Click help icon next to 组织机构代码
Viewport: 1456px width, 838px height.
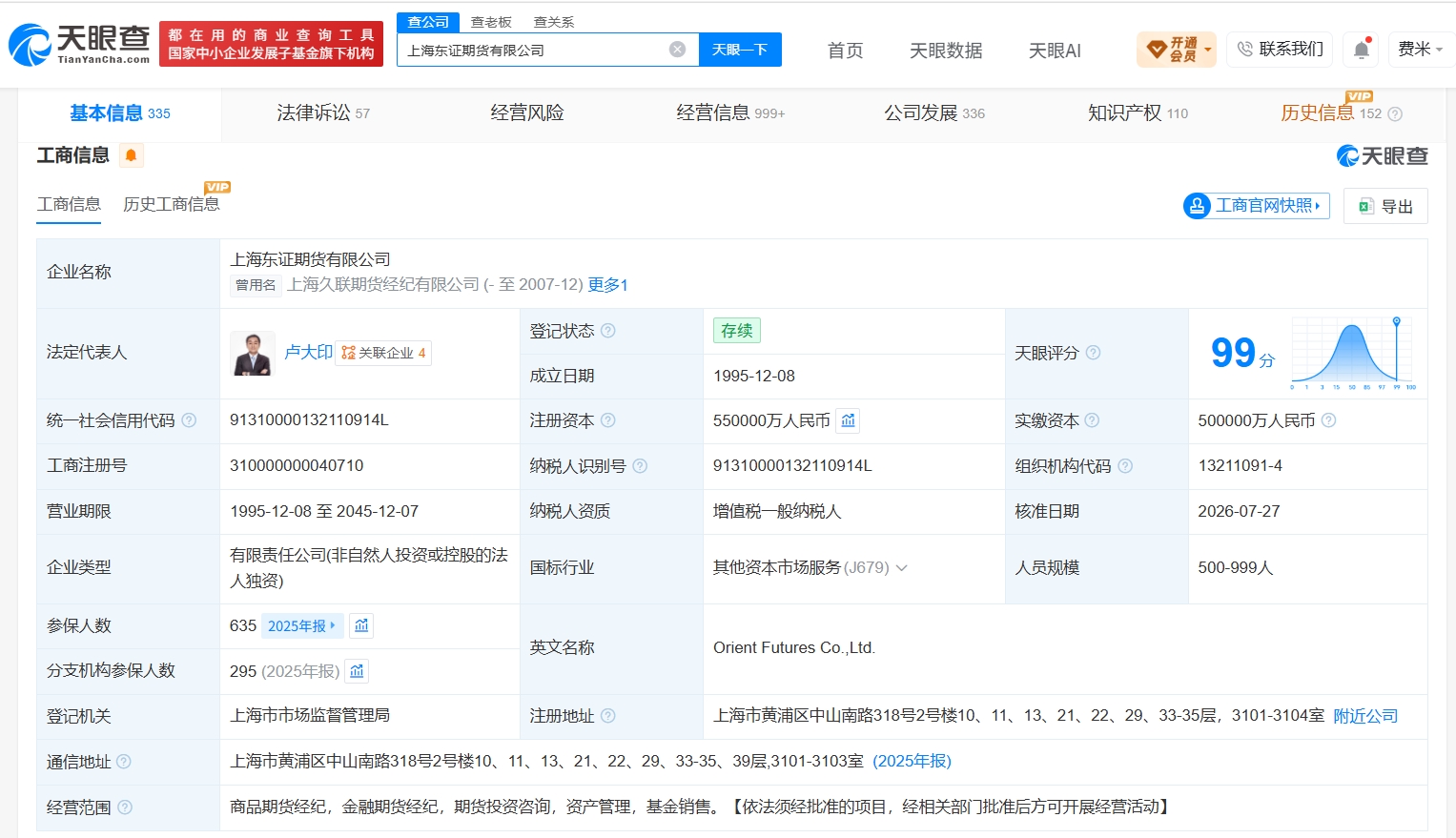point(1125,466)
